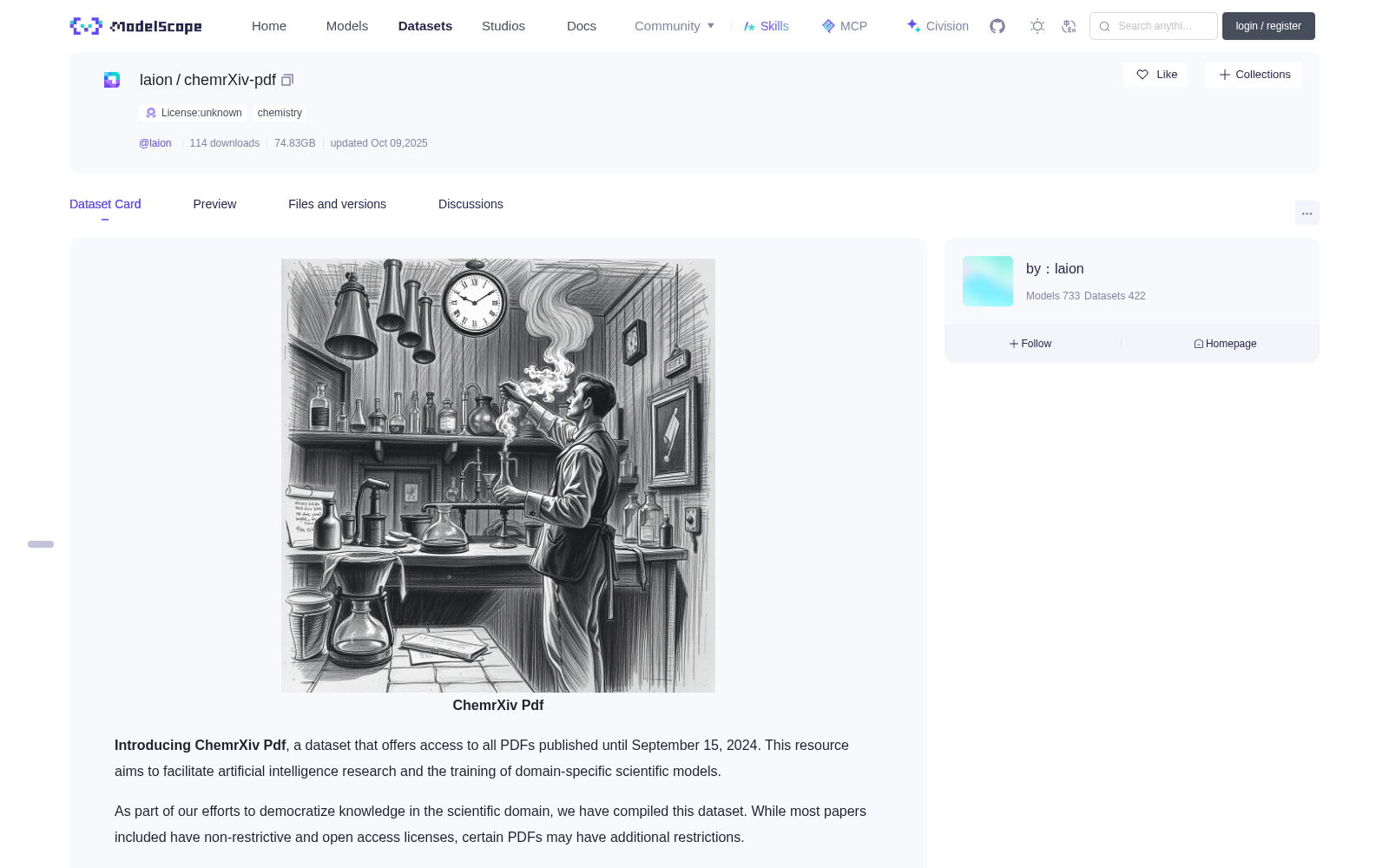The height and width of the screenshot is (868, 1389).
Task: Switch to Files and versions tab
Action: point(337,204)
